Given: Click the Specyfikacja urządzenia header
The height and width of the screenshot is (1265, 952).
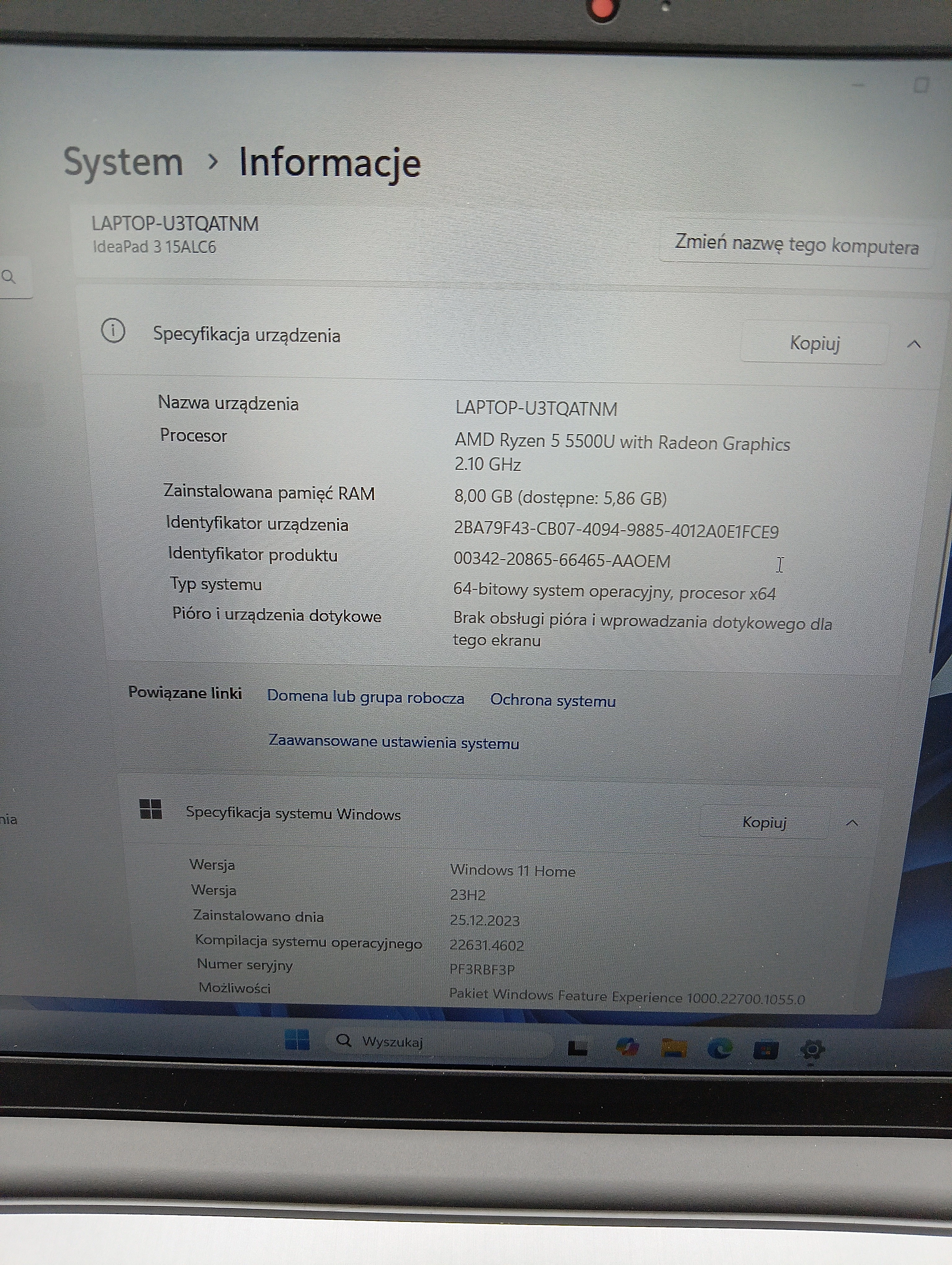Looking at the screenshot, I should (246, 335).
